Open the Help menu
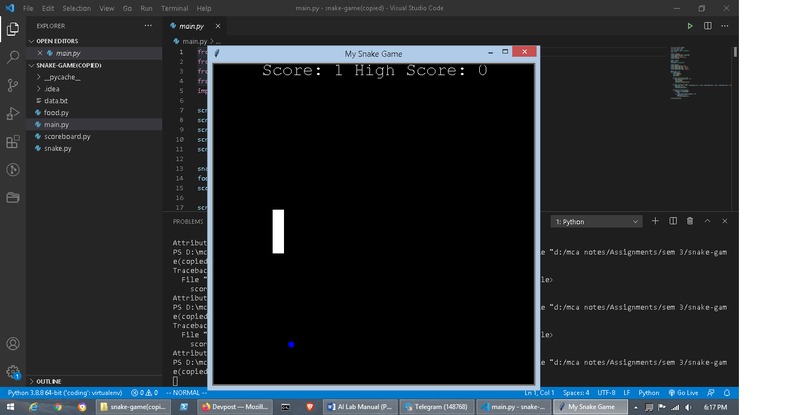The height and width of the screenshot is (415, 806). [204, 8]
